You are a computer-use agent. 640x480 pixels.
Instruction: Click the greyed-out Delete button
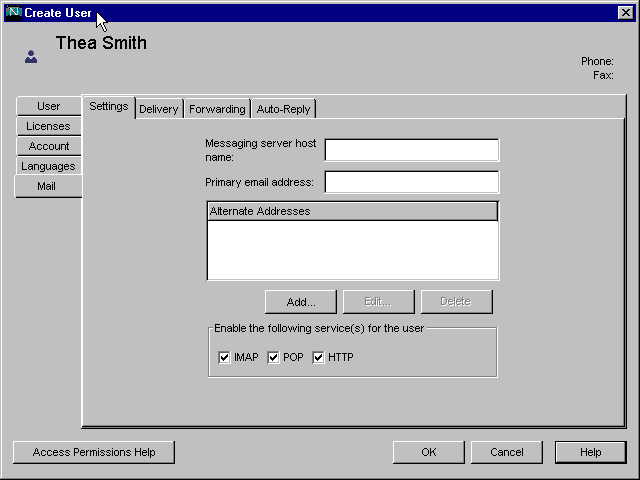[x=456, y=302]
